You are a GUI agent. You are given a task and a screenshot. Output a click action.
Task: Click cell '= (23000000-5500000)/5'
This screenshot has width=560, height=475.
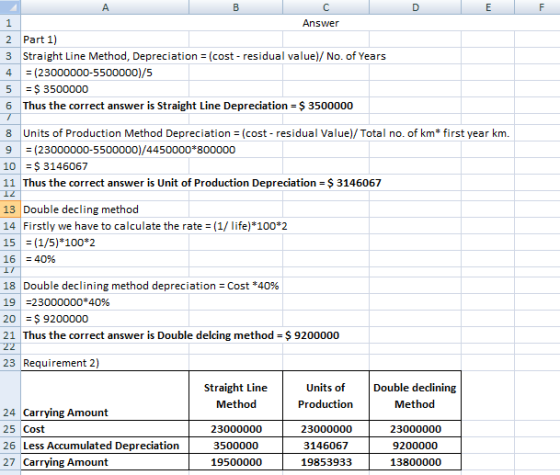[x=89, y=72]
